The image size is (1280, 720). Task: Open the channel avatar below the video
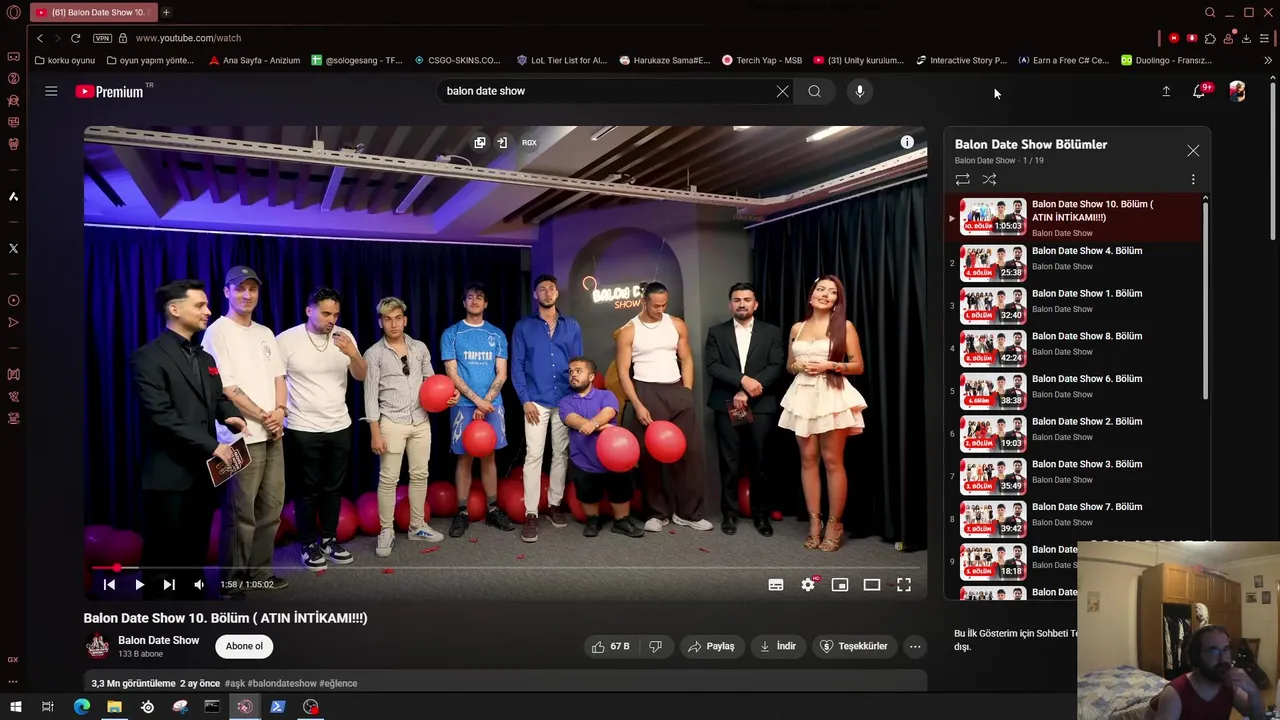[x=97, y=646]
